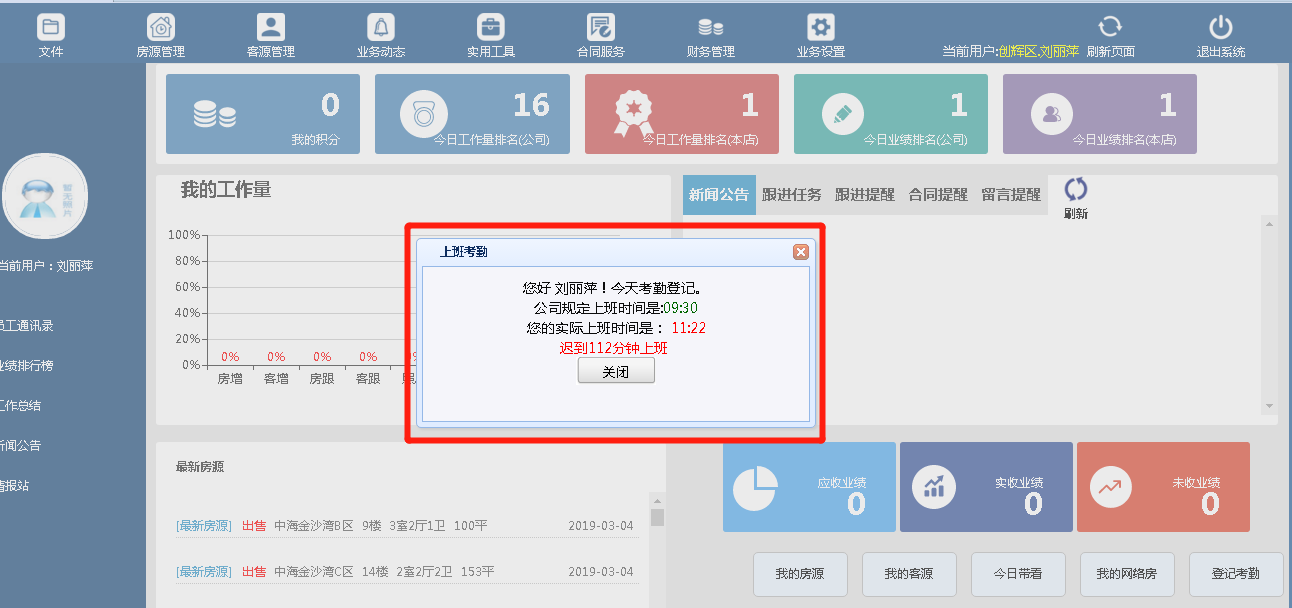Select the 留言提醒 tab

1010,195
